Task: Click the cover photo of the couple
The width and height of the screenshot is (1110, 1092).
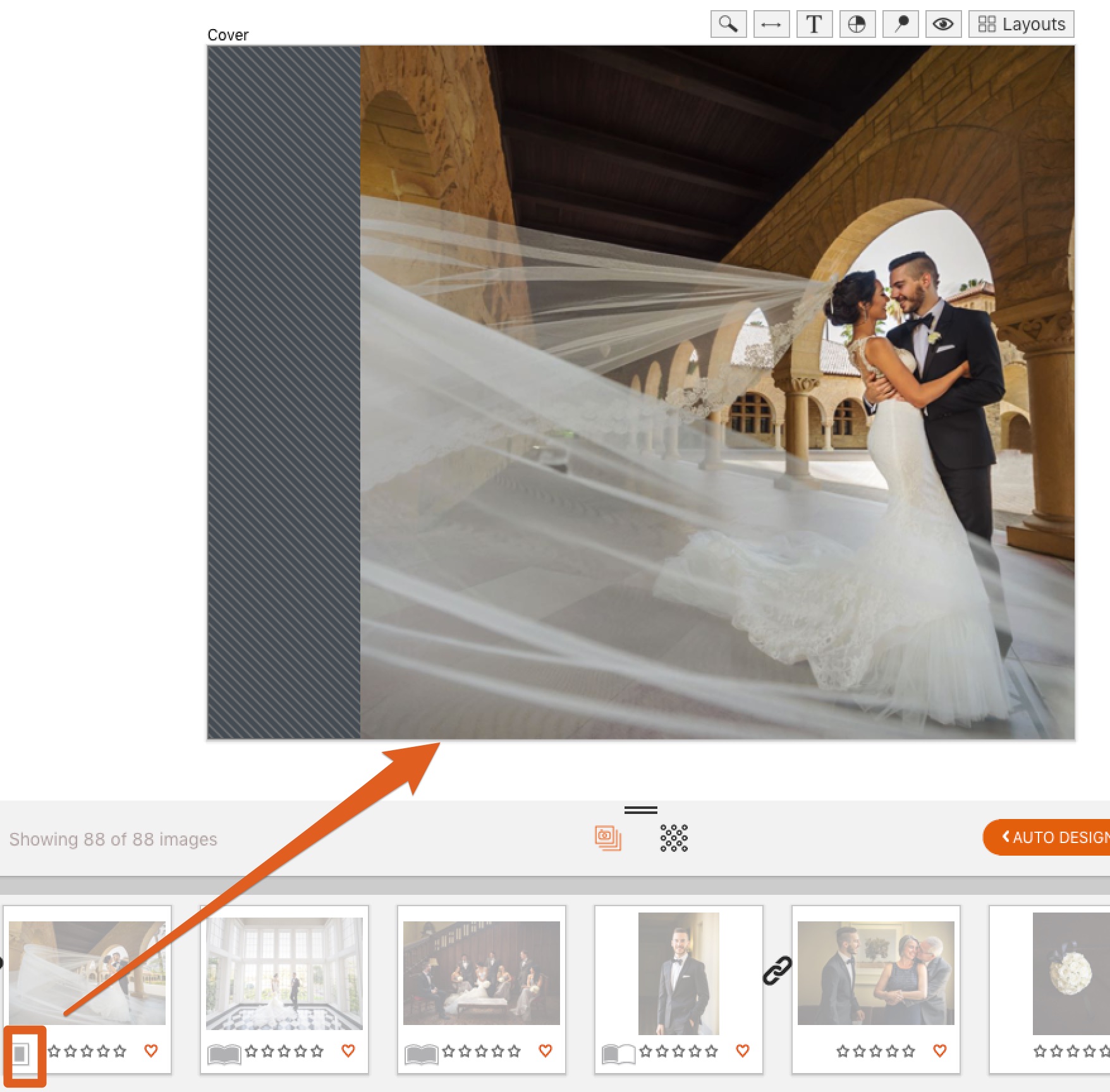Action: (717, 392)
